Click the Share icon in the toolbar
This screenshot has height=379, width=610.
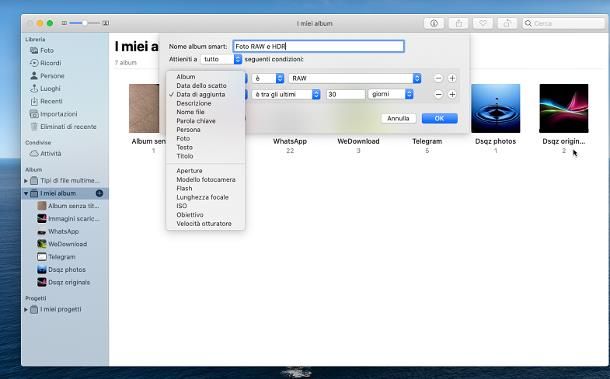pos(459,23)
